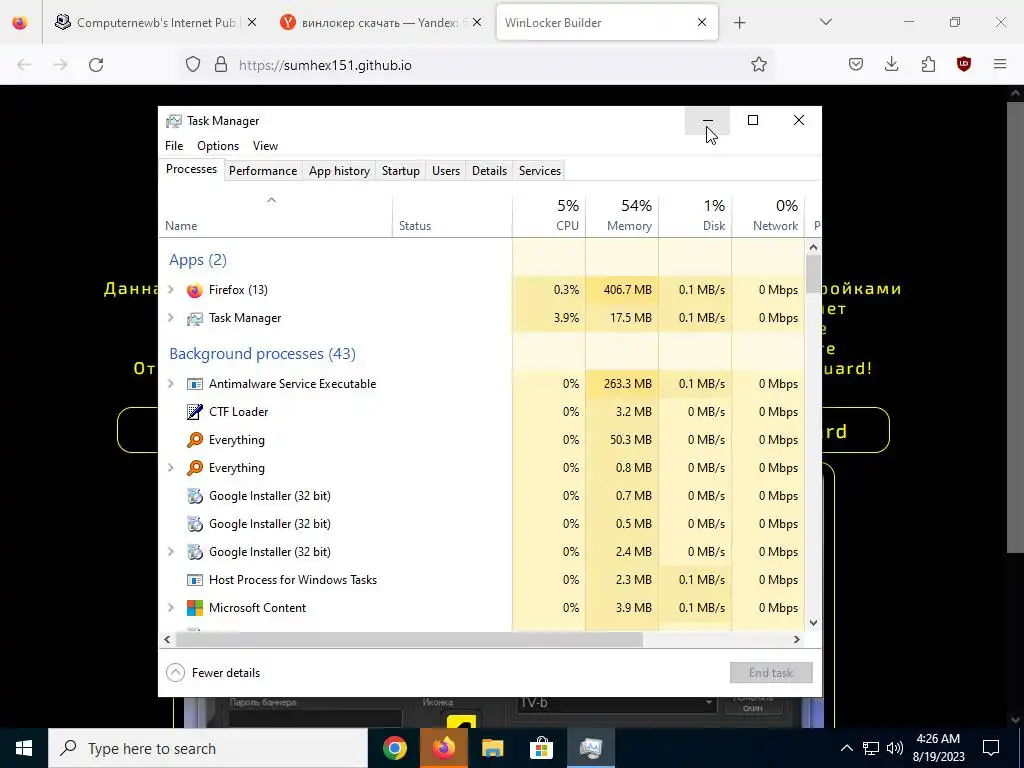Open Firefox downloads panel
The image size is (1024, 768).
click(891, 64)
